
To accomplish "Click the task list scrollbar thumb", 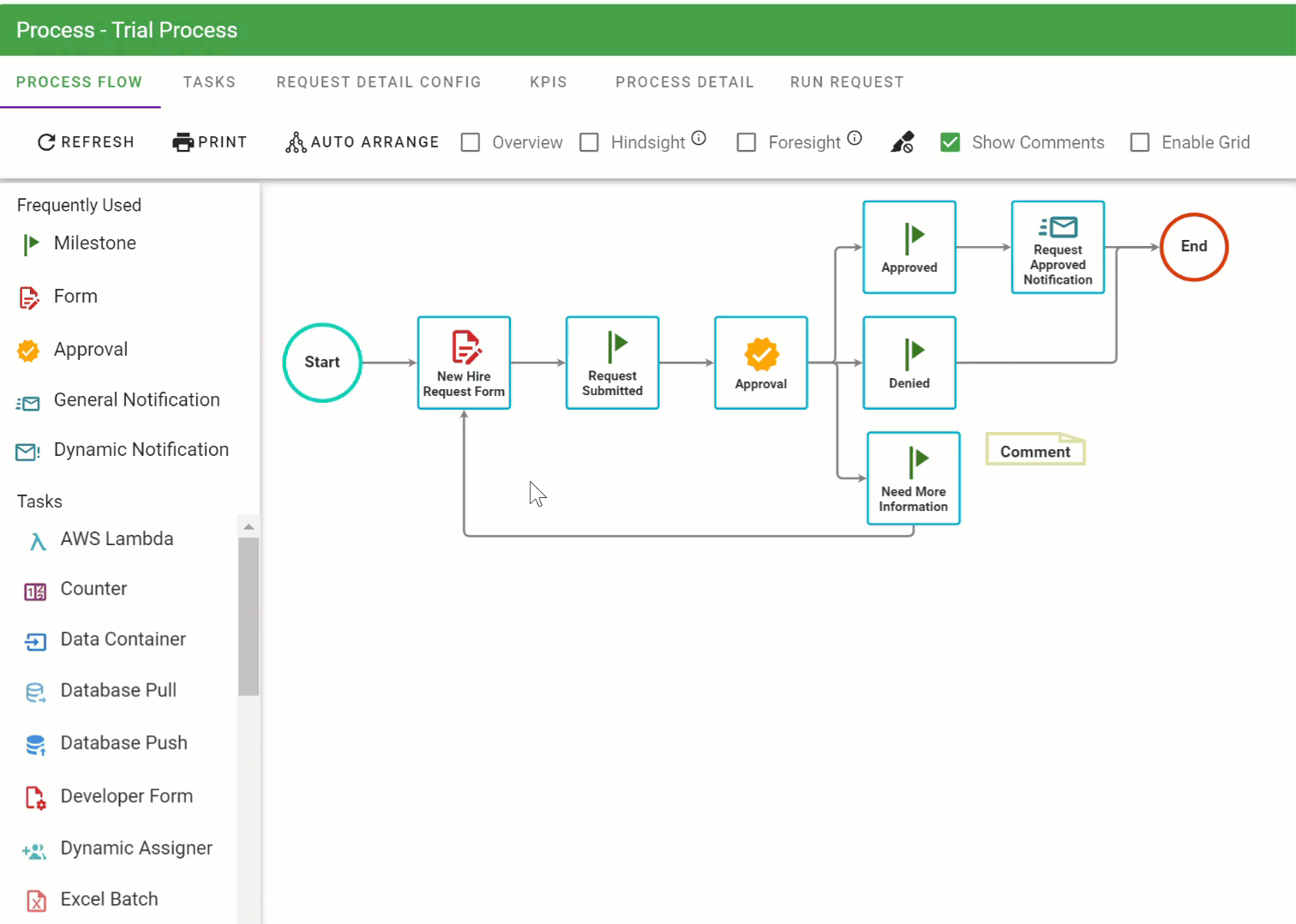I will pyautogui.click(x=249, y=616).
